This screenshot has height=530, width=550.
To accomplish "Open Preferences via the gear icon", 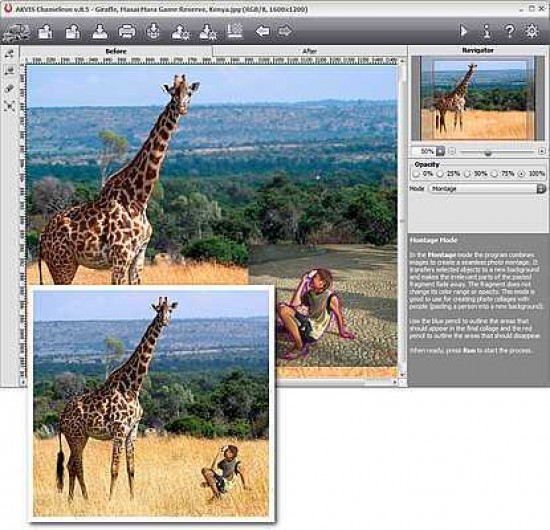I will pyautogui.click(x=532, y=31).
